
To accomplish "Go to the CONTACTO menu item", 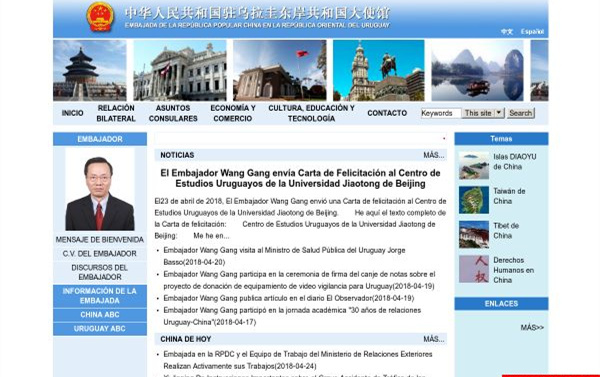I will [387, 113].
